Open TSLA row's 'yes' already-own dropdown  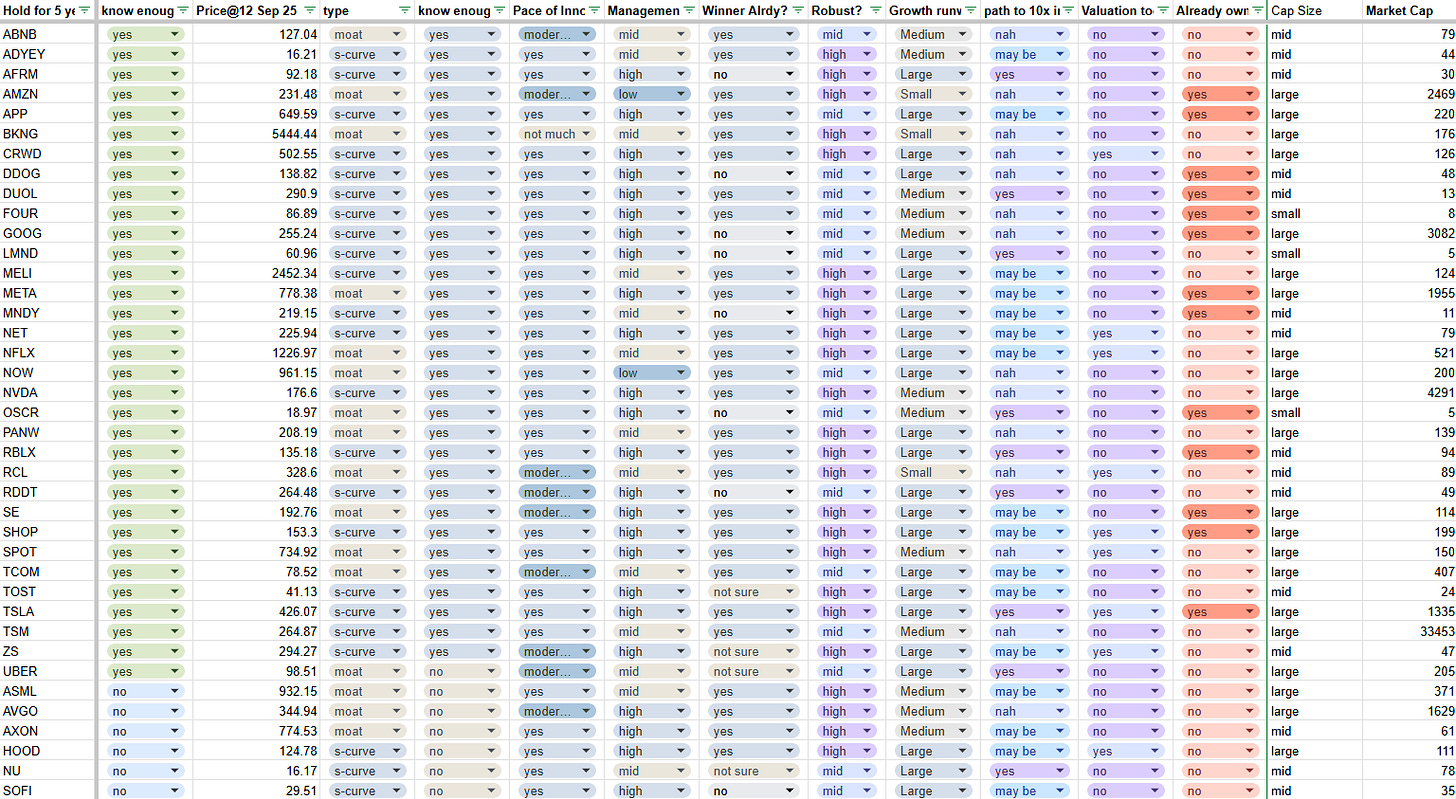1220,612
